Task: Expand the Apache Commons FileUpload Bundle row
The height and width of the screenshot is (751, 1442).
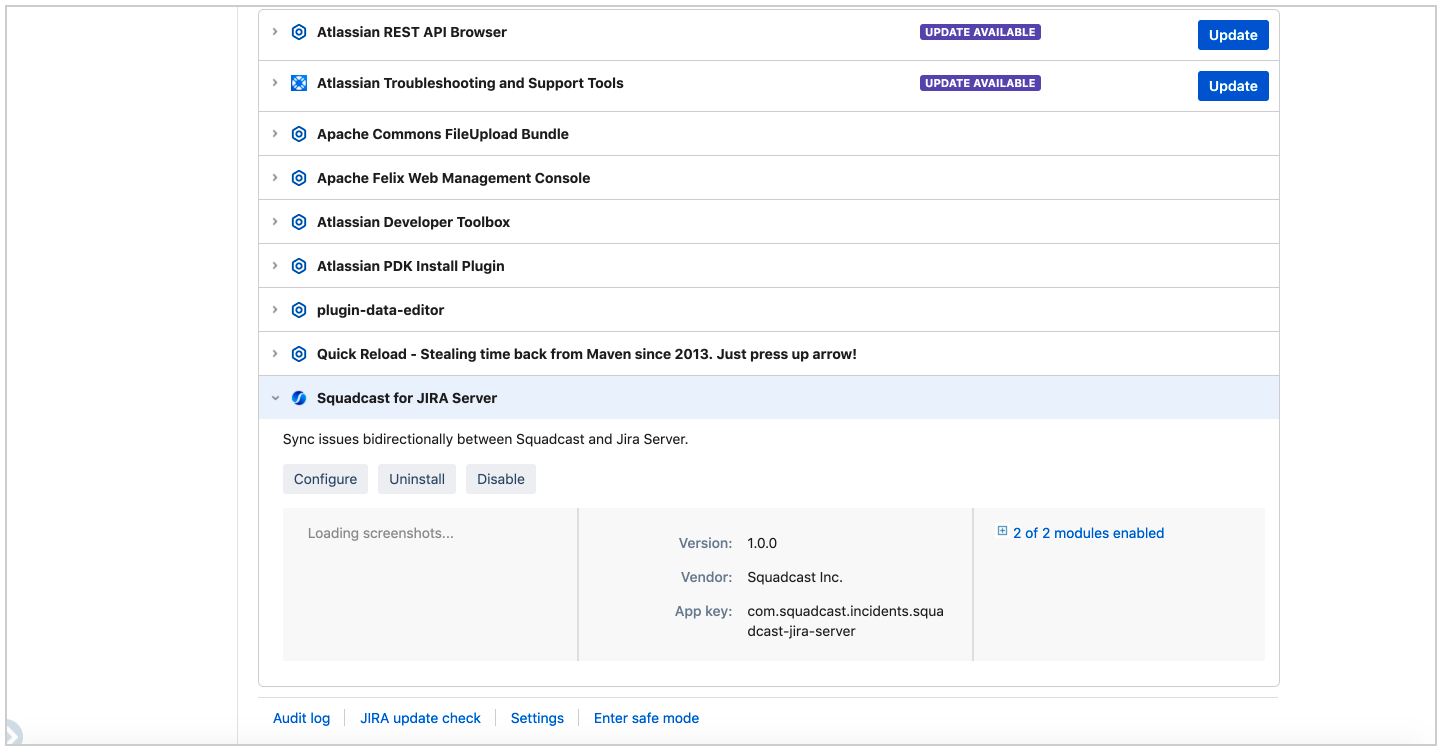Action: (275, 134)
